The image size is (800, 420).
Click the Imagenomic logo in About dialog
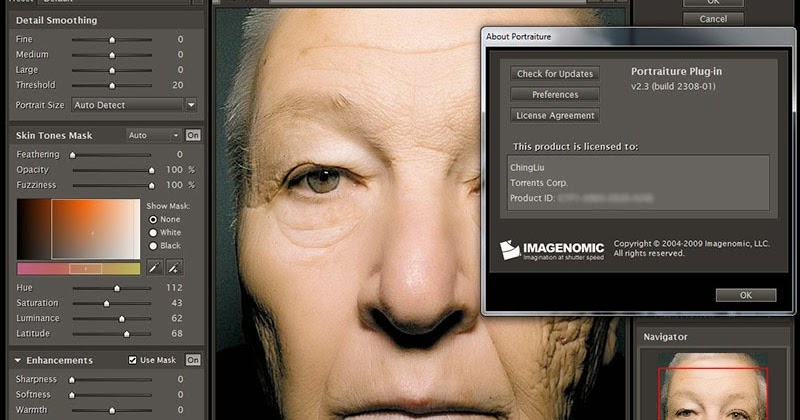click(552, 250)
